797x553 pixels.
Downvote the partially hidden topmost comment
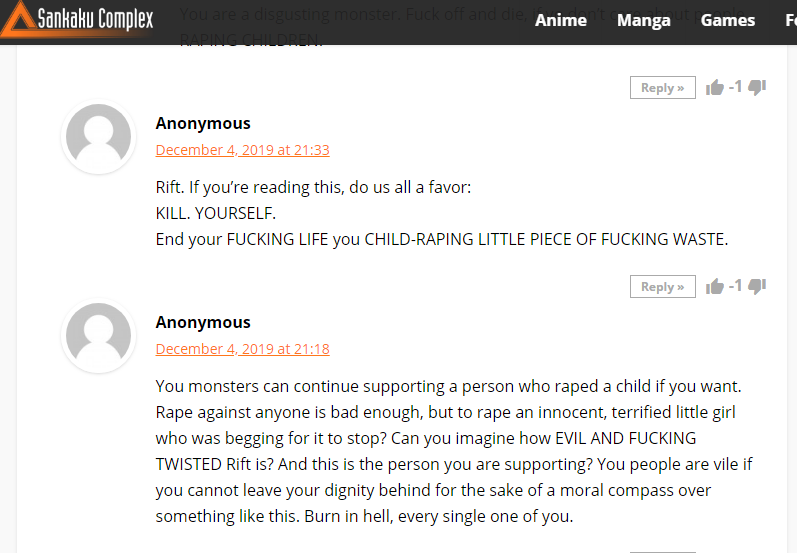click(x=757, y=87)
